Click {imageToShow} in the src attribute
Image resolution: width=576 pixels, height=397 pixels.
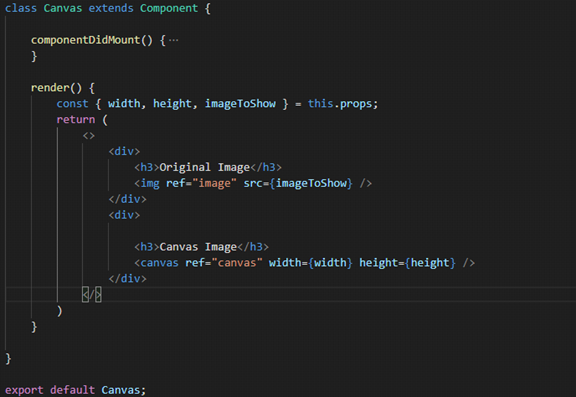(311, 183)
